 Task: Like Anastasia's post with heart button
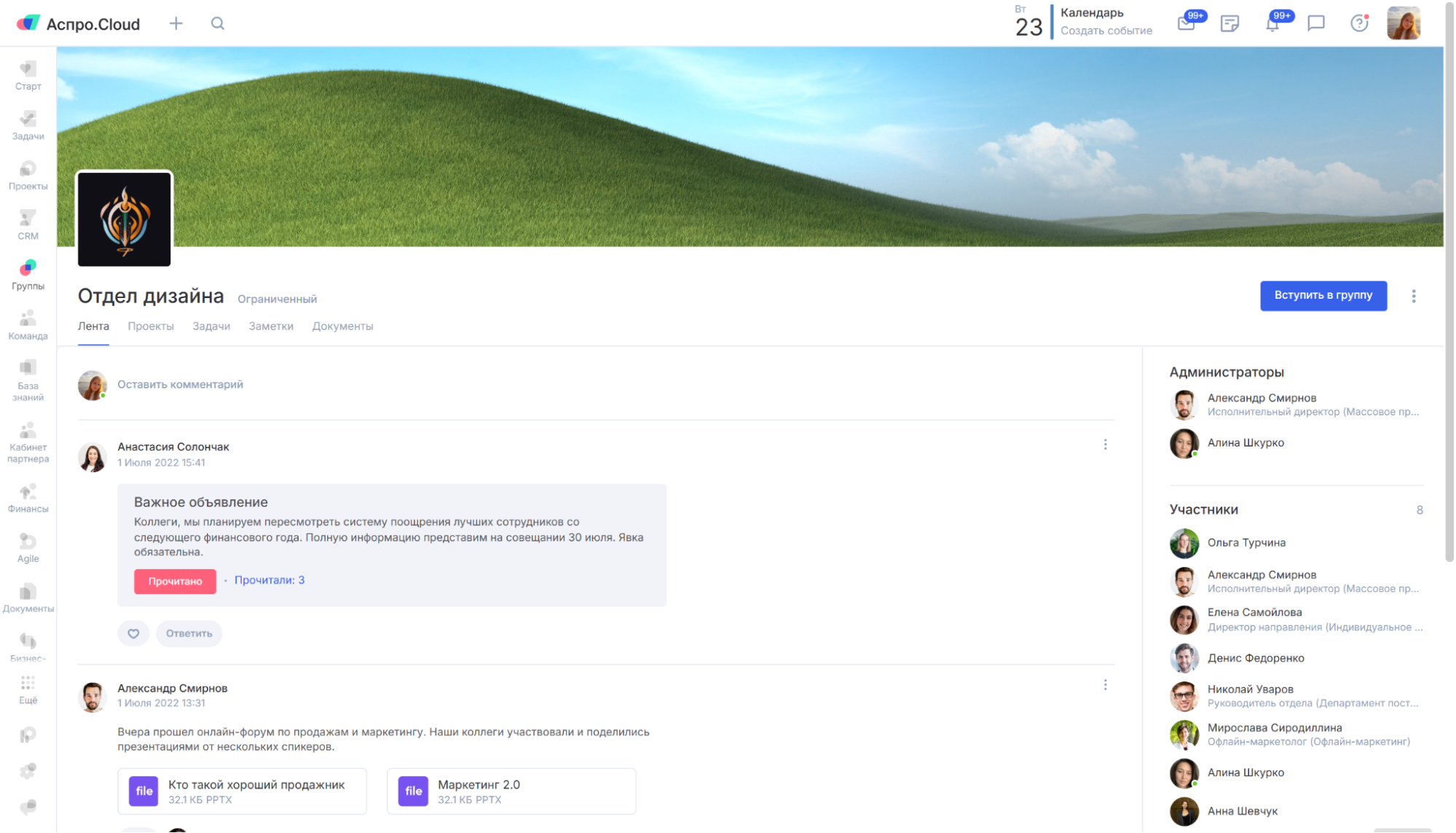click(133, 633)
